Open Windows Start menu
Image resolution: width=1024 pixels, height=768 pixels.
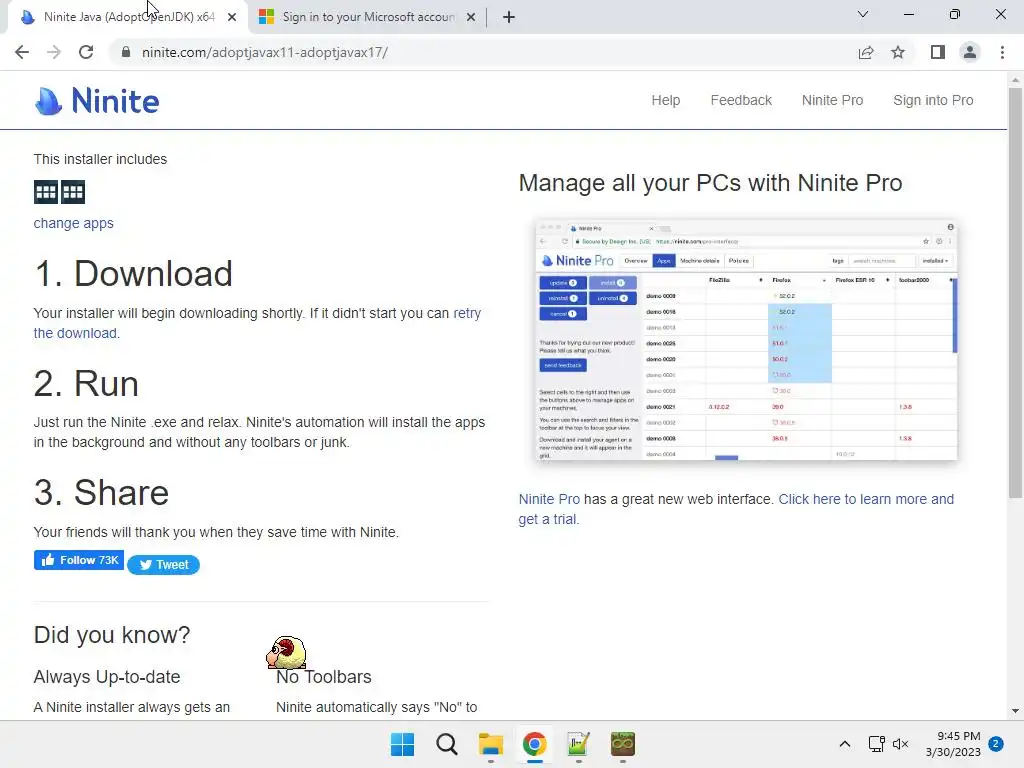tap(402, 744)
